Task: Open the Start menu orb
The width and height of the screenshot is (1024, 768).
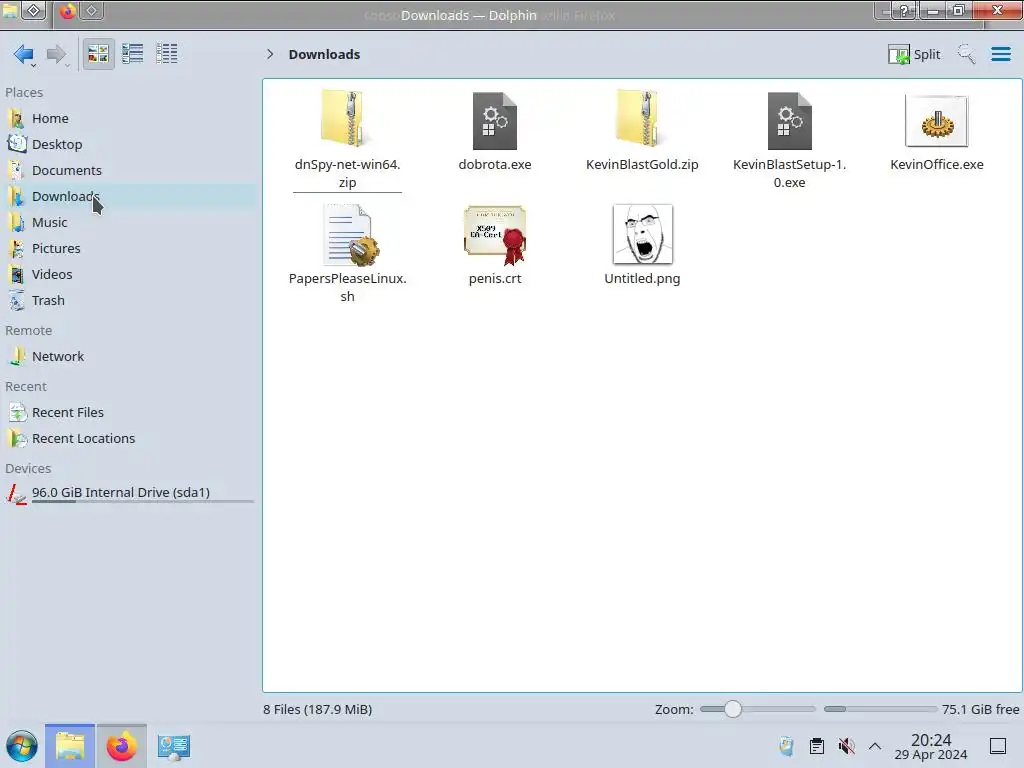Action: (x=22, y=746)
